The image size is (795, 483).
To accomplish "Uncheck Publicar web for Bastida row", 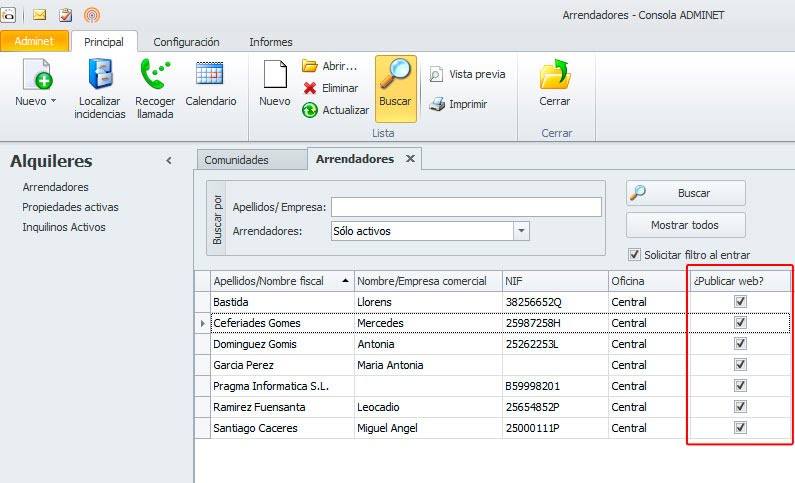I will (741, 302).
